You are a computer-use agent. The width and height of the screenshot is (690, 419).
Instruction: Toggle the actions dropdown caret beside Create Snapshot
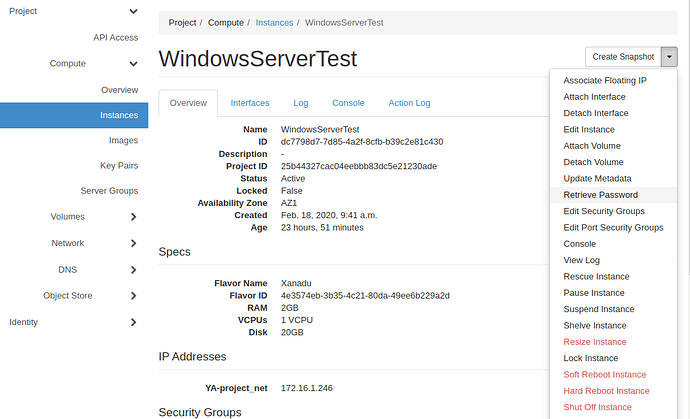[x=669, y=57]
